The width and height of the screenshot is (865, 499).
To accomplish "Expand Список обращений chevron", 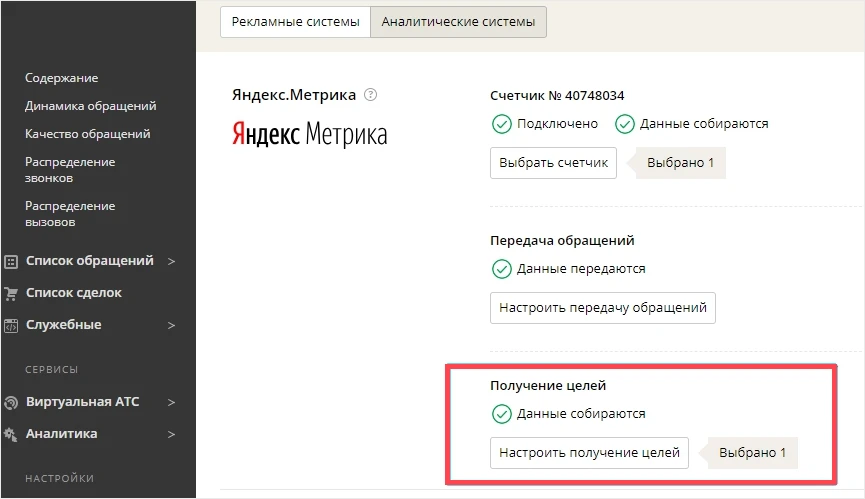I will tap(171, 261).
